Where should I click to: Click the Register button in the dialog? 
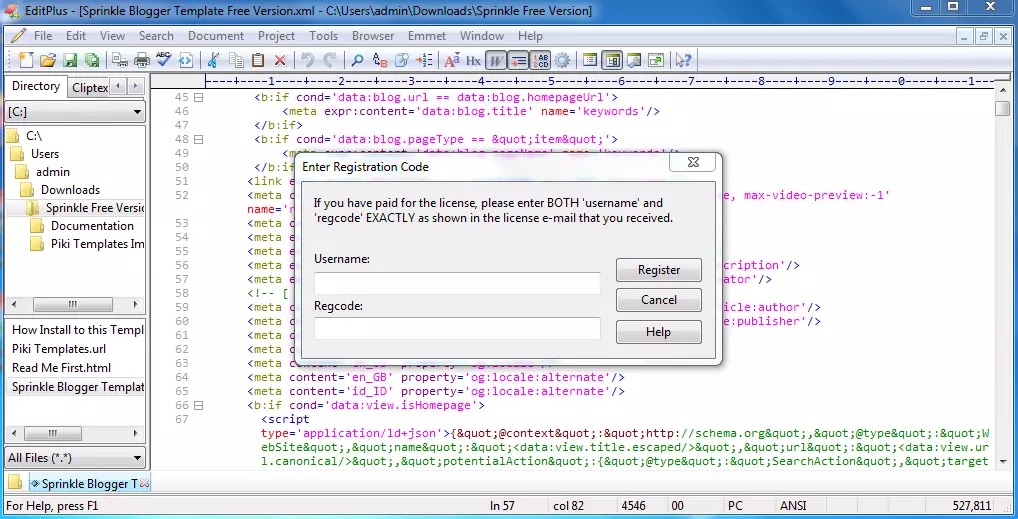click(x=659, y=270)
